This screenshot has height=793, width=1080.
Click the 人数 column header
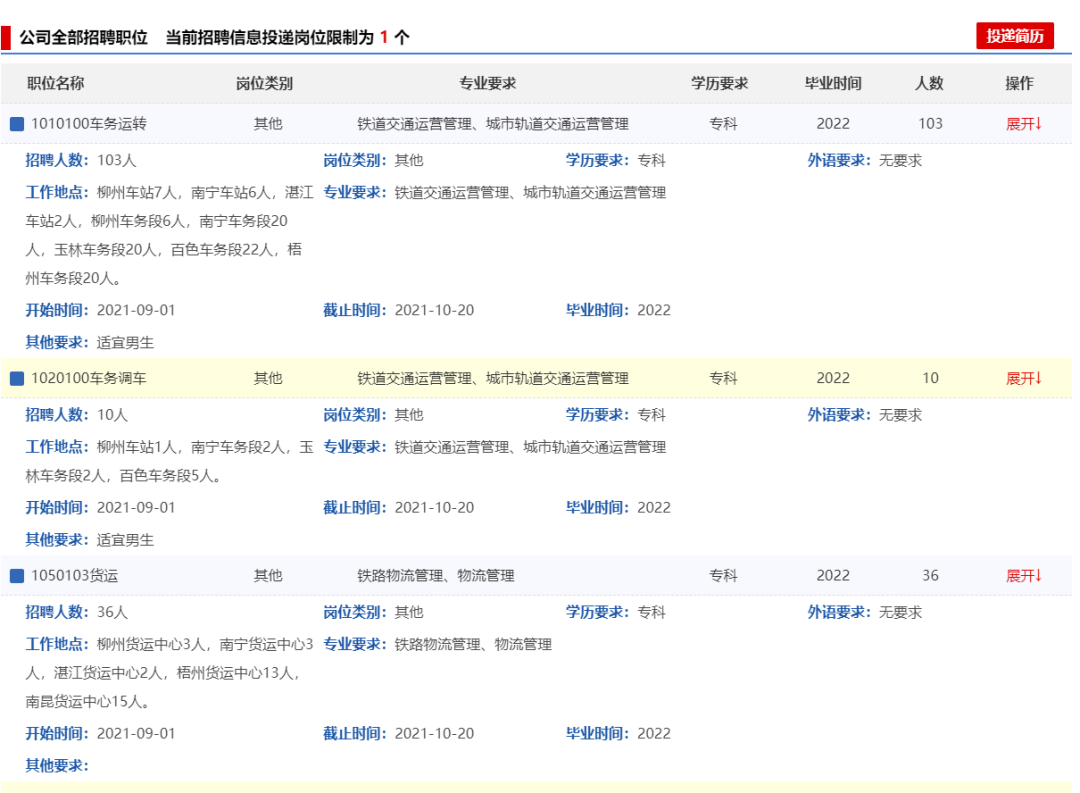click(929, 84)
